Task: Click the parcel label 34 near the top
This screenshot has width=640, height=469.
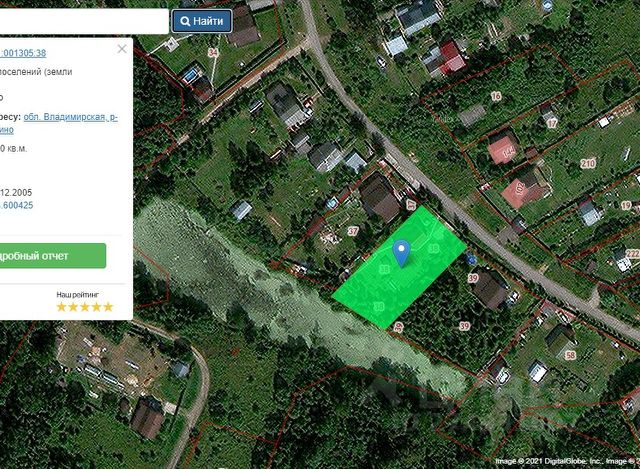Action: pyautogui.click(x=213, y=52)
